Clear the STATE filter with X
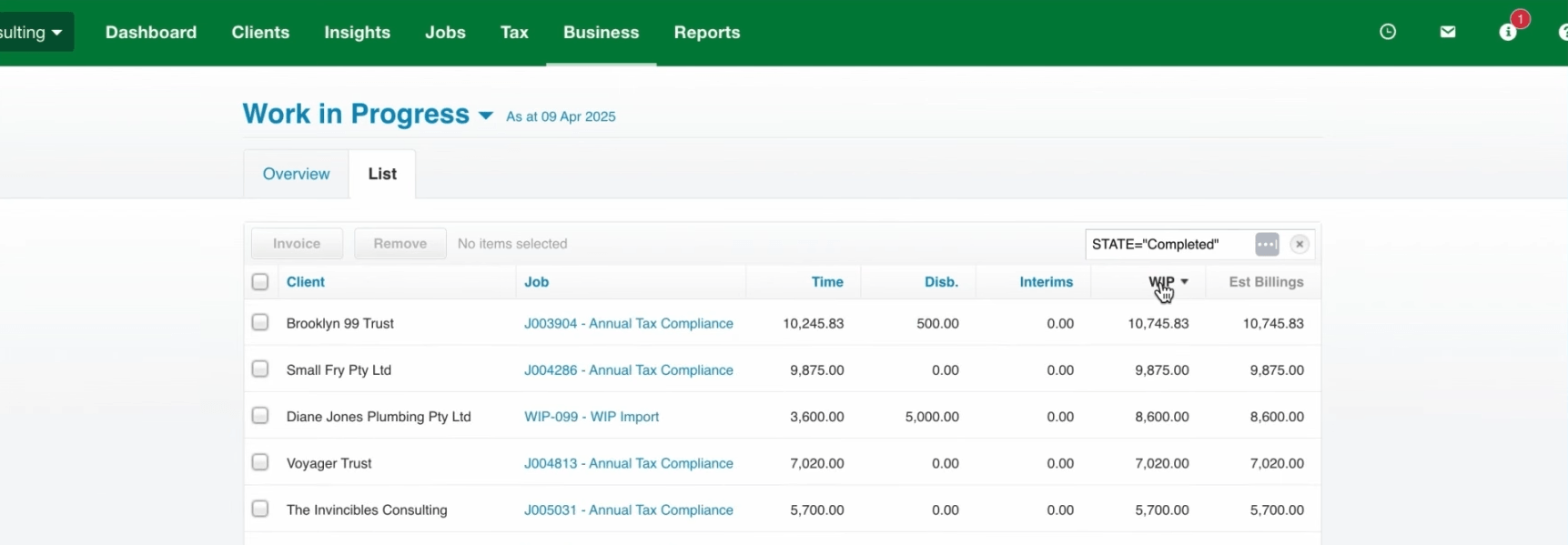The height and width of the screenshot is (545, 1568). [x=1300, y=244]
